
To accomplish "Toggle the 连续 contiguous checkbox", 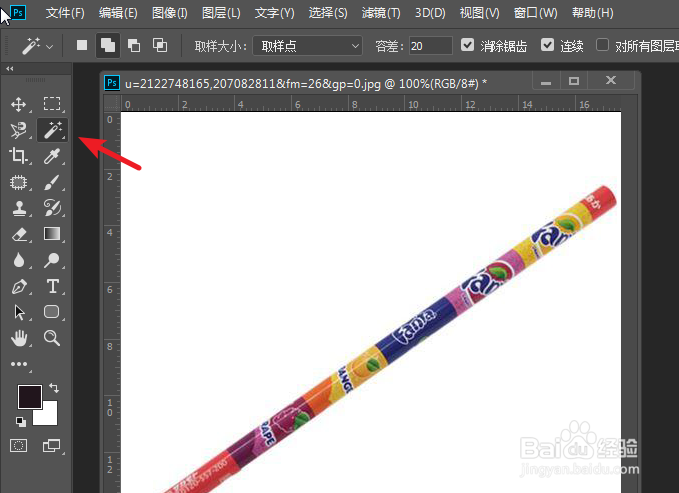I will point(547,45).
